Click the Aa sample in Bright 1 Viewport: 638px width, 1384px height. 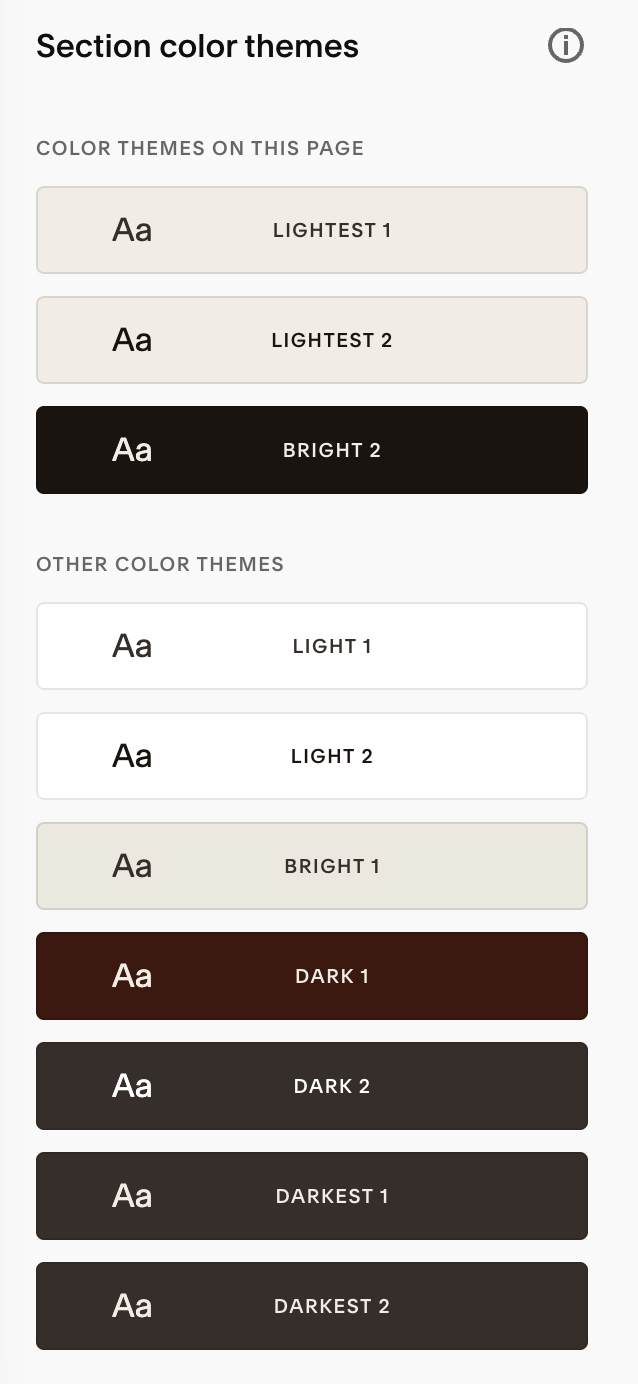pyautogui.click(x=132, y=866)
